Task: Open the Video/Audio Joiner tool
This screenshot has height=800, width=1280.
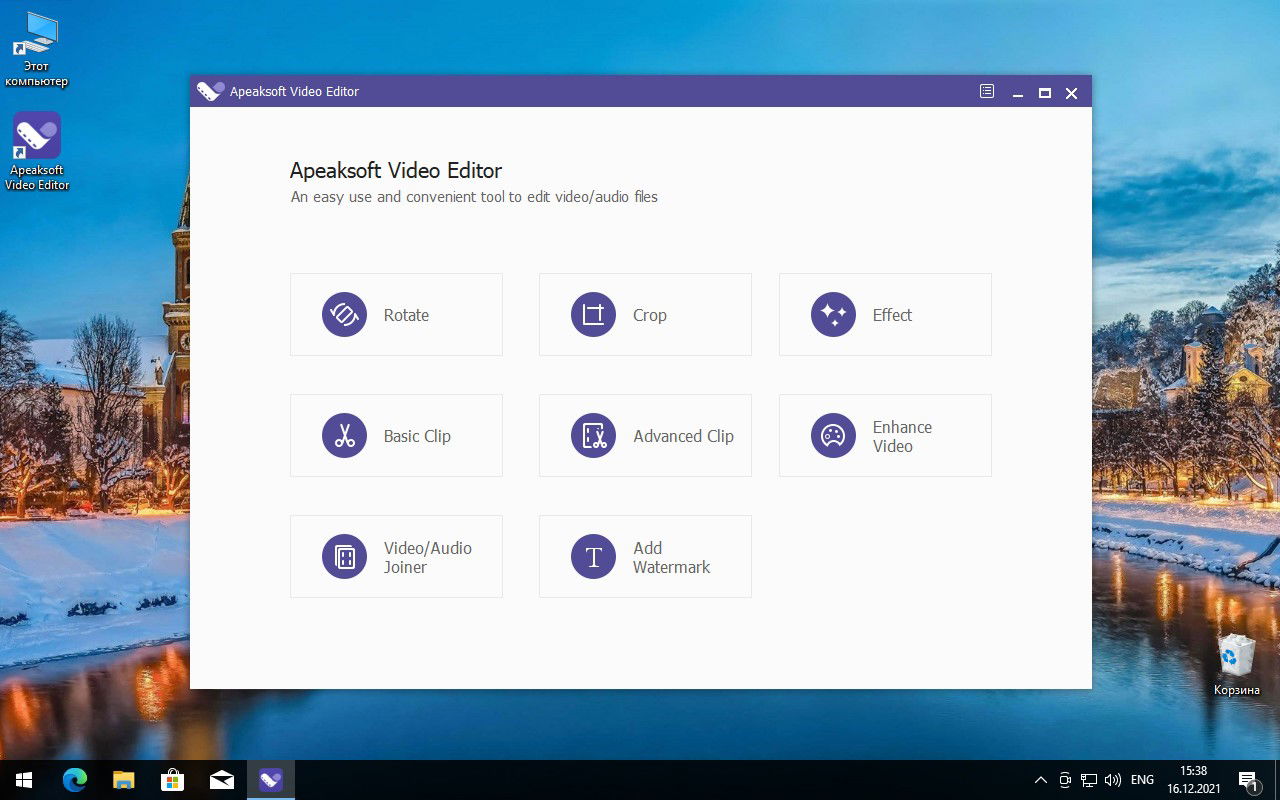Action: pyautogui.click(x=396, y=556)
